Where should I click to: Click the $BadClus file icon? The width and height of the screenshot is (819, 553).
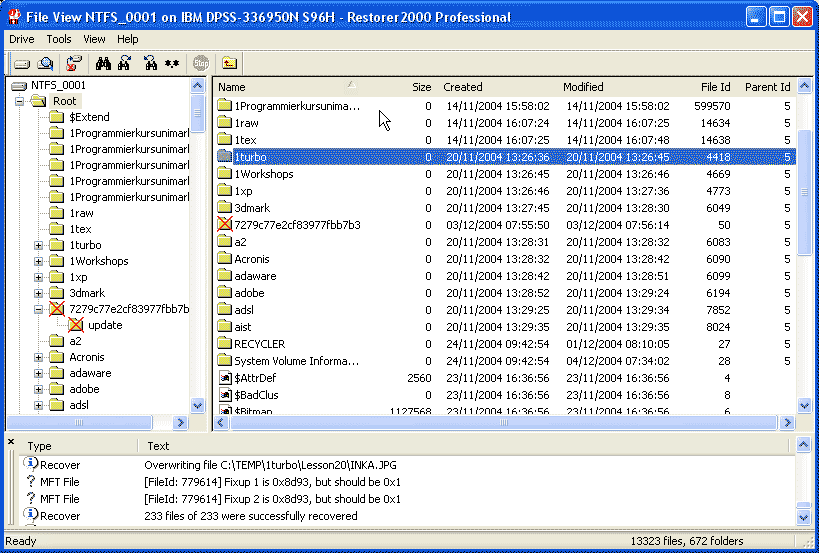pos(225,395)
